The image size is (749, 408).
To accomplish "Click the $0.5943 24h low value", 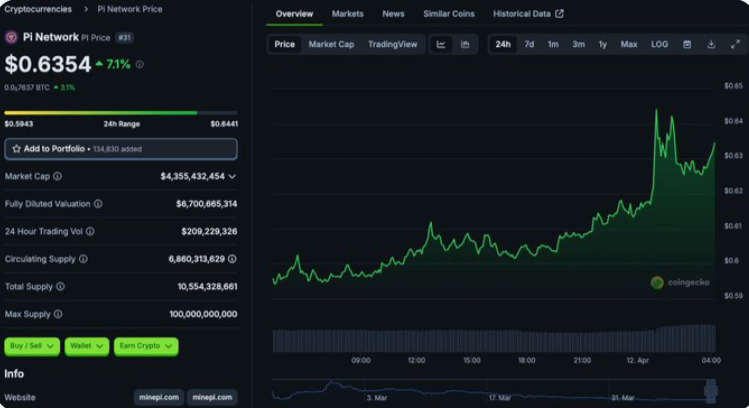I will pyautogui.click(x=19, y=124).
